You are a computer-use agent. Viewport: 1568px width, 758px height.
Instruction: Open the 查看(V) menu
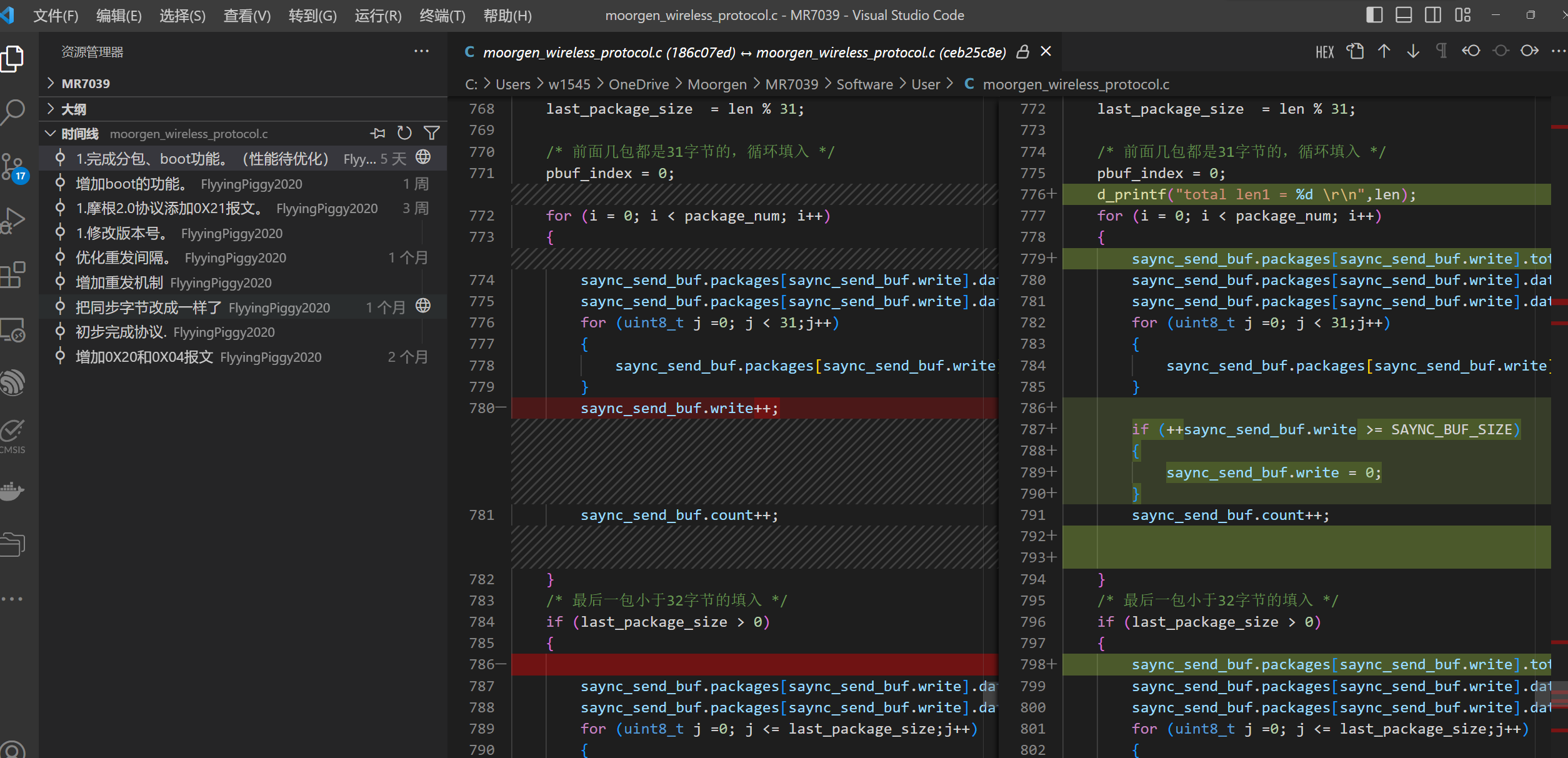(x=247, y=16)
